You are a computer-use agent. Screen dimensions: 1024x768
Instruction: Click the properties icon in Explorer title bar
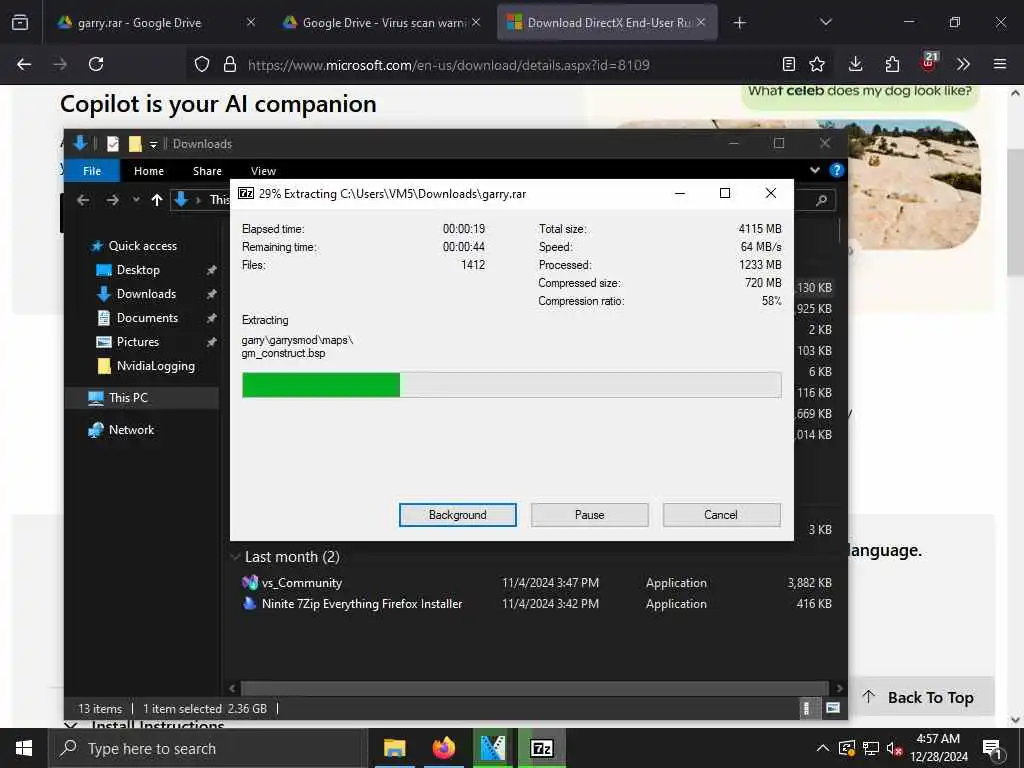click(113, 144)
